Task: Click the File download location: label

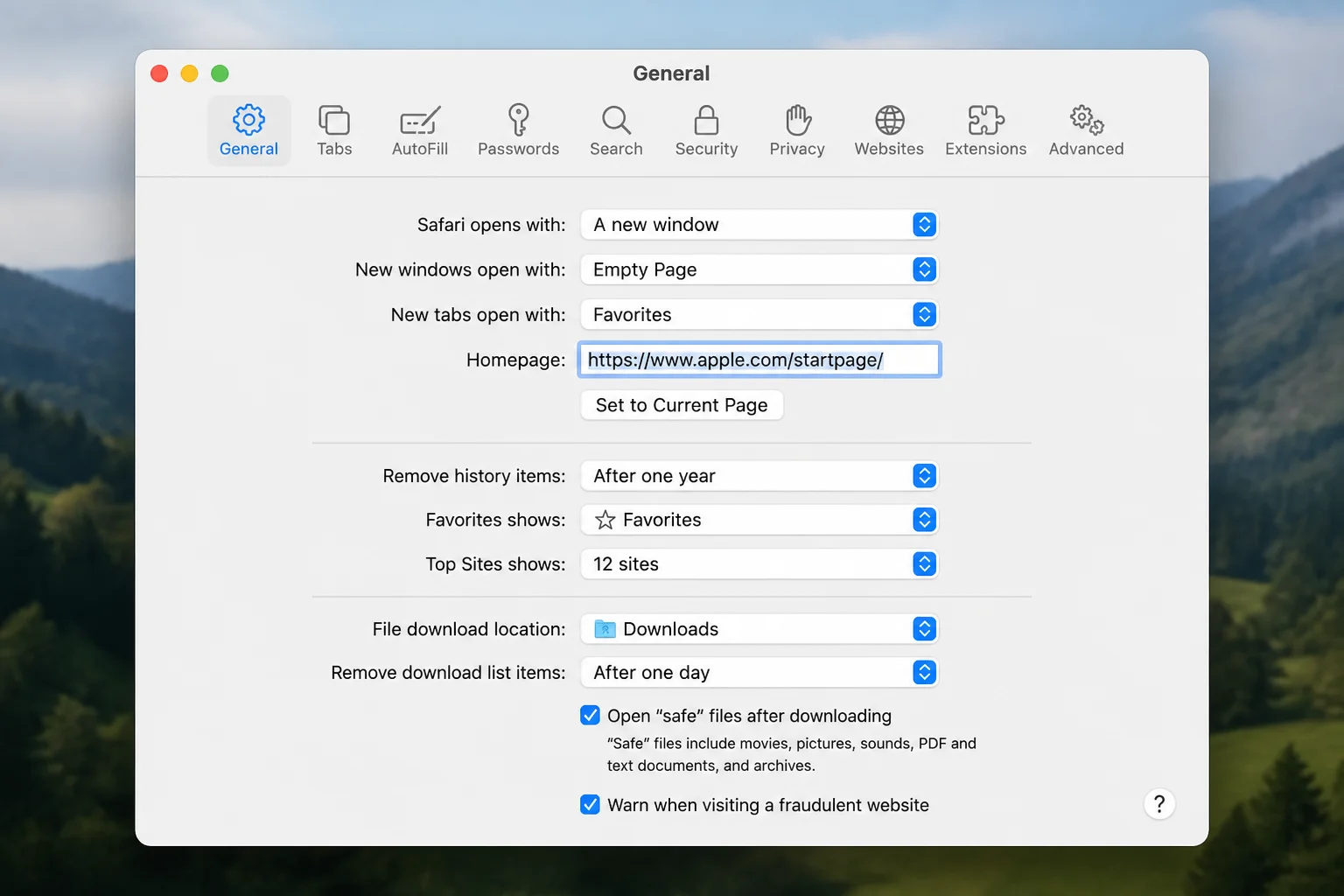Action: pyautogui.click(x=468, y=629)
